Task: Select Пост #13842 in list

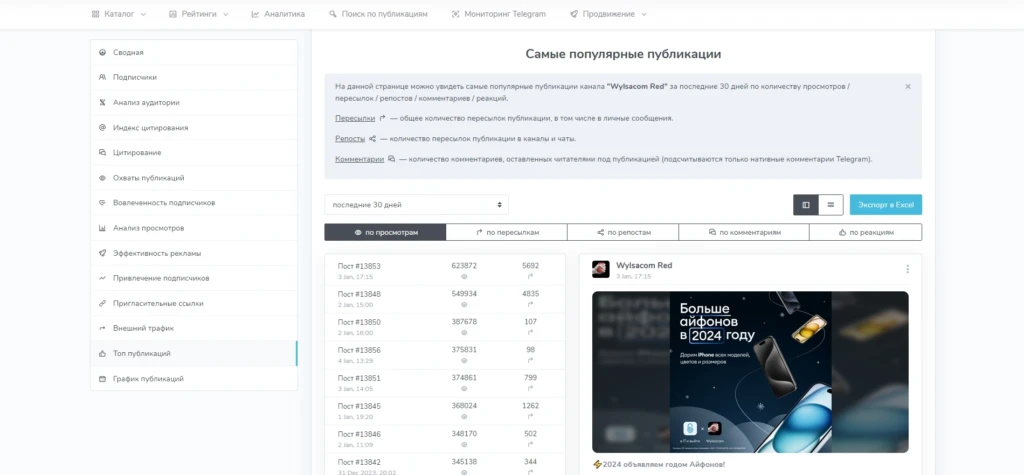Action: (445, 465)
